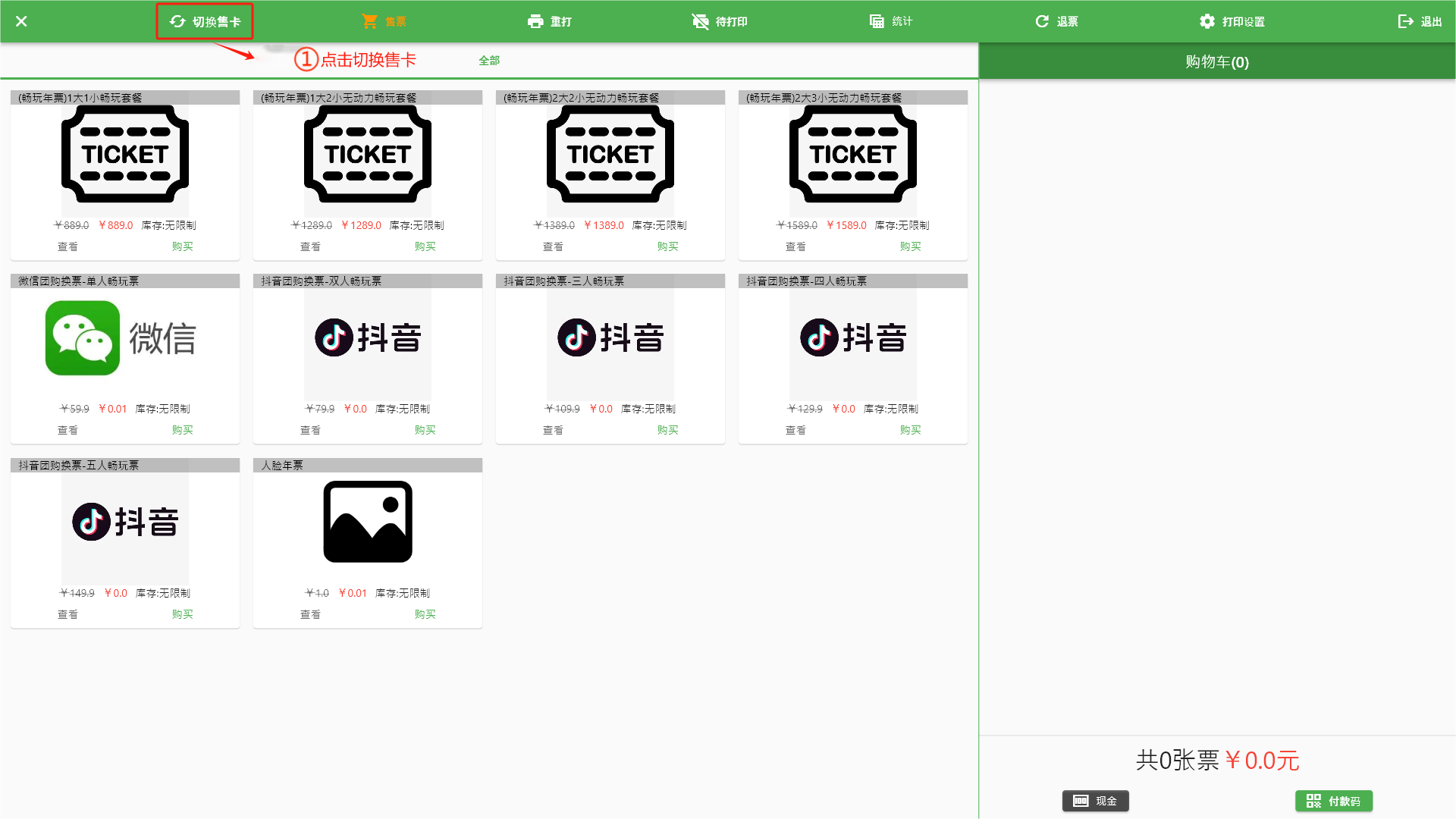1456x819 pixels.
Task: Click the placeholder image of 人脸年票
Action: (x=368, y=522)
